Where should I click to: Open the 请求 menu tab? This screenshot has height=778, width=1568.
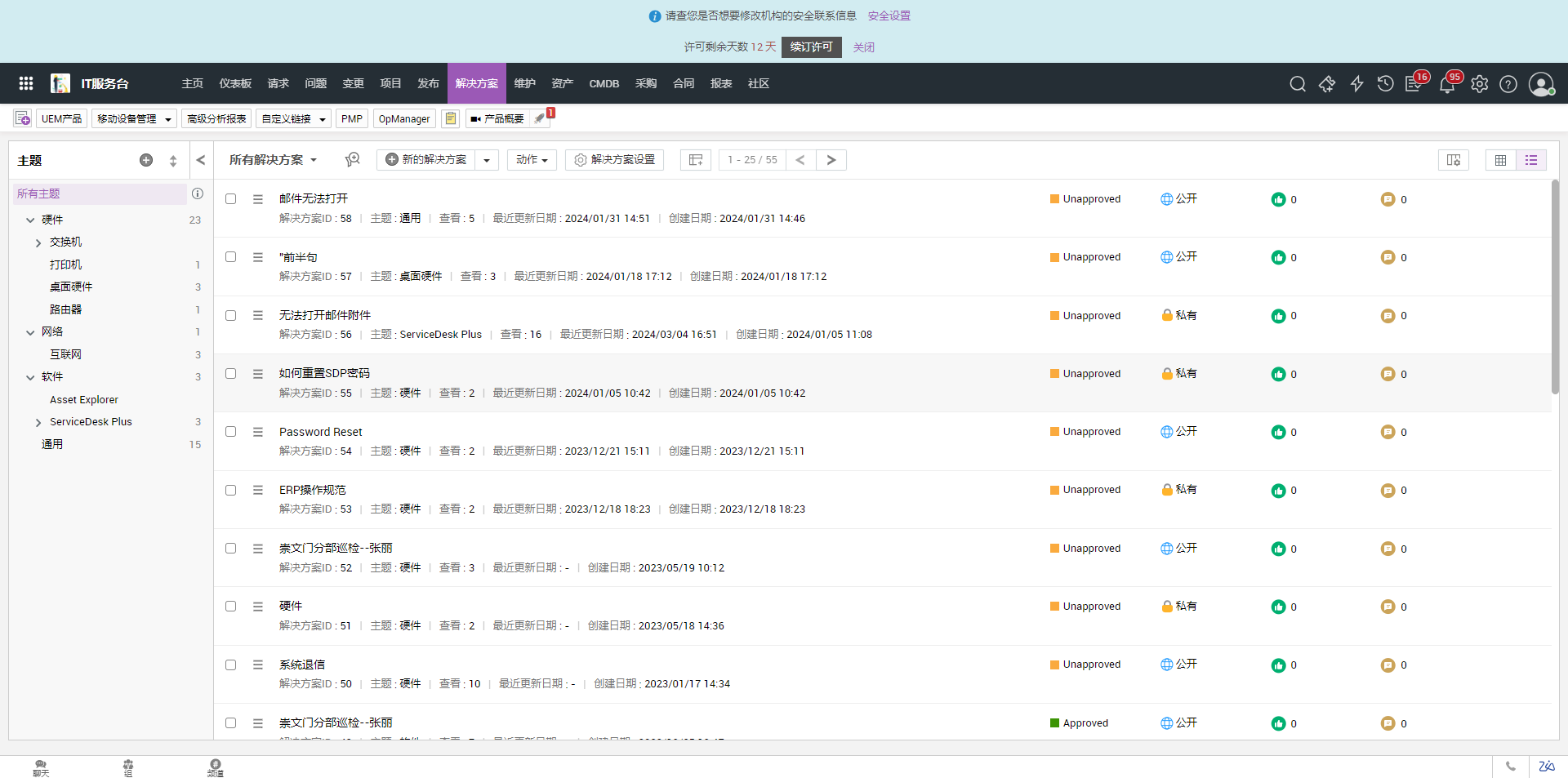coord(278,83)
